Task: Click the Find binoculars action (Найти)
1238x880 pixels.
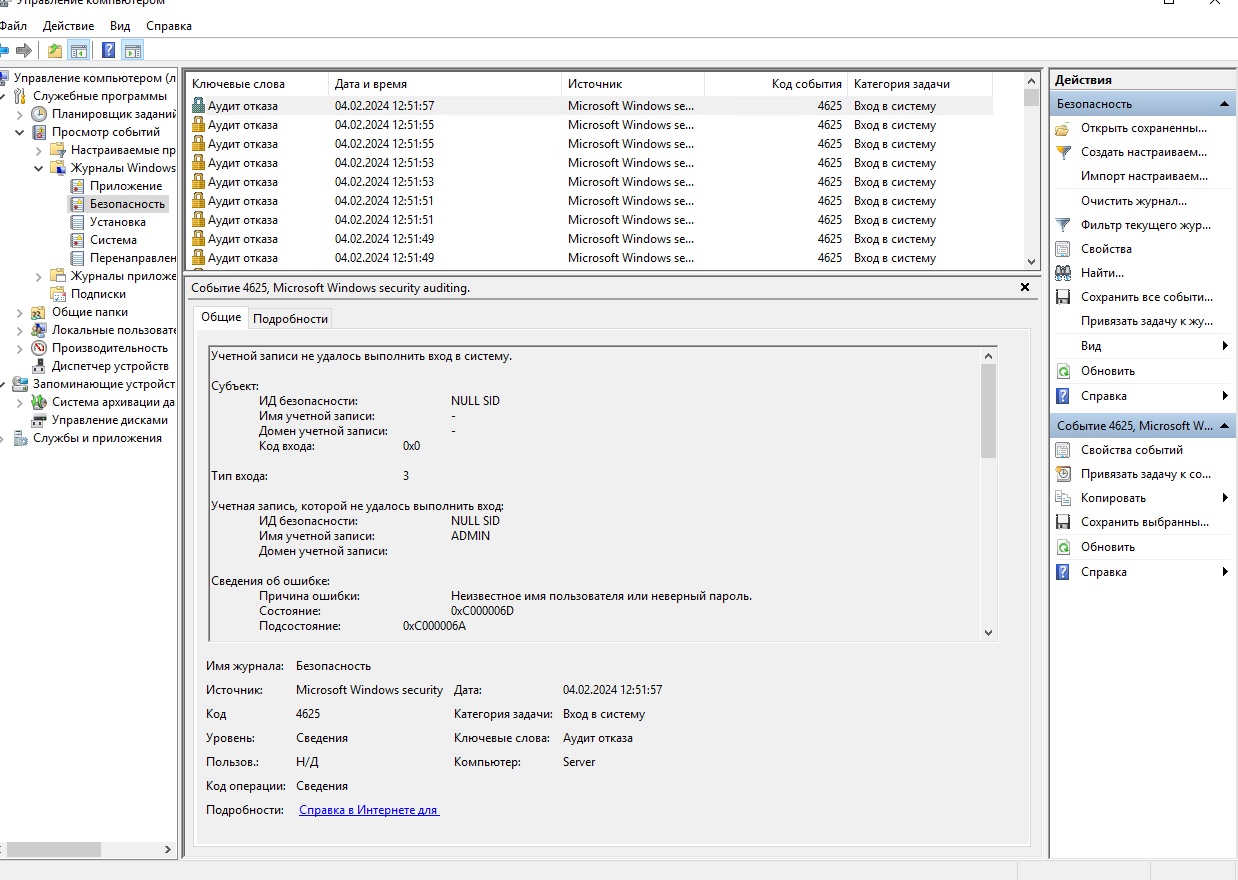Action: pos(1102,273)
